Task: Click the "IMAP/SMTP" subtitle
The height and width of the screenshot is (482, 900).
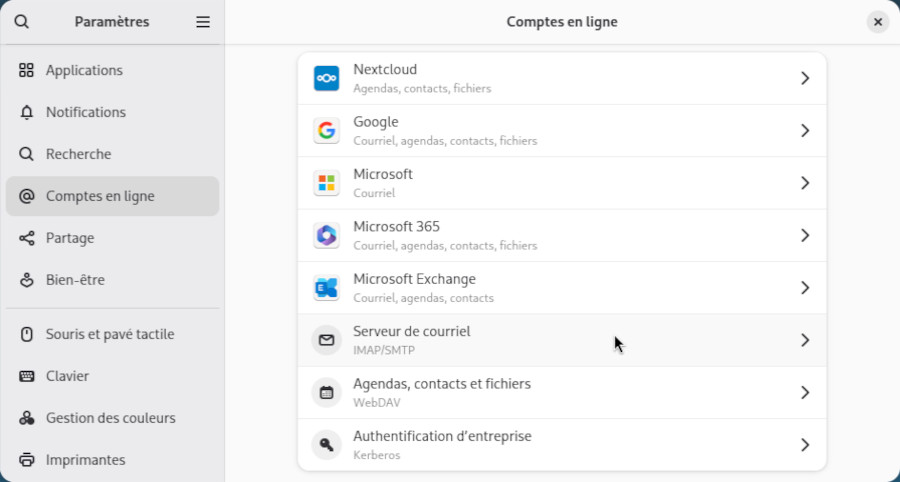Action: [x=384, y=350]
